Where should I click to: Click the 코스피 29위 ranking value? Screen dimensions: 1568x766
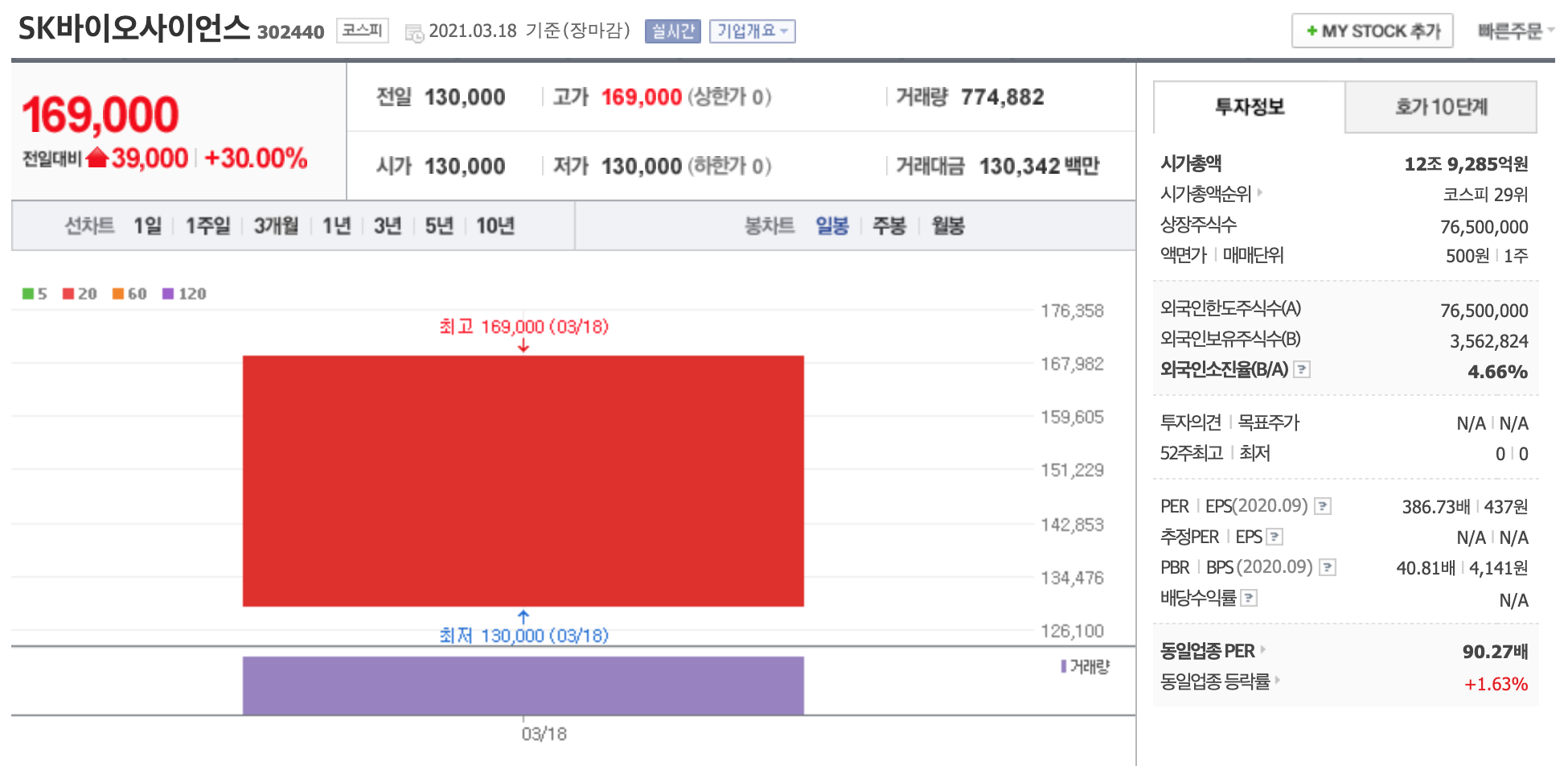pos(1485,195)
